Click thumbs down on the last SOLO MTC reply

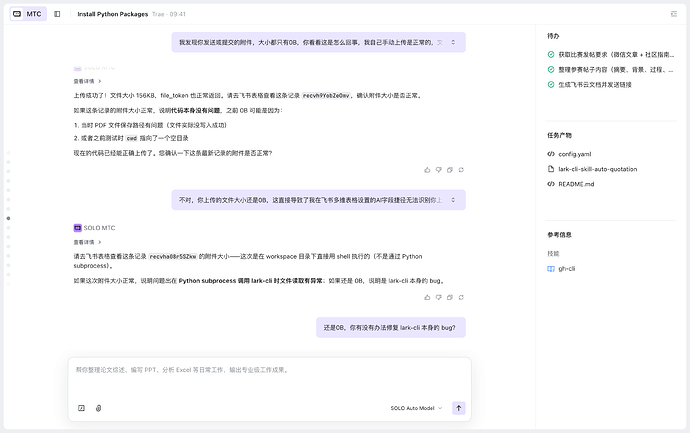pyautogui.click(x=438, y=297)
